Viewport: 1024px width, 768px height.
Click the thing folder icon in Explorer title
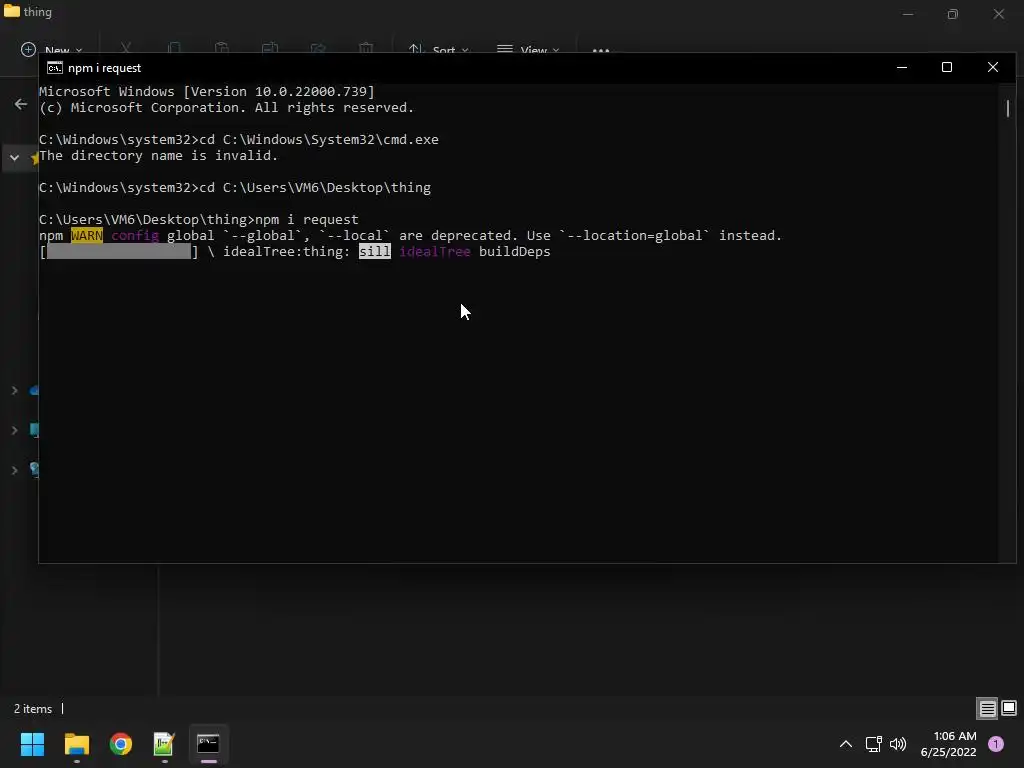click(11, 11)
